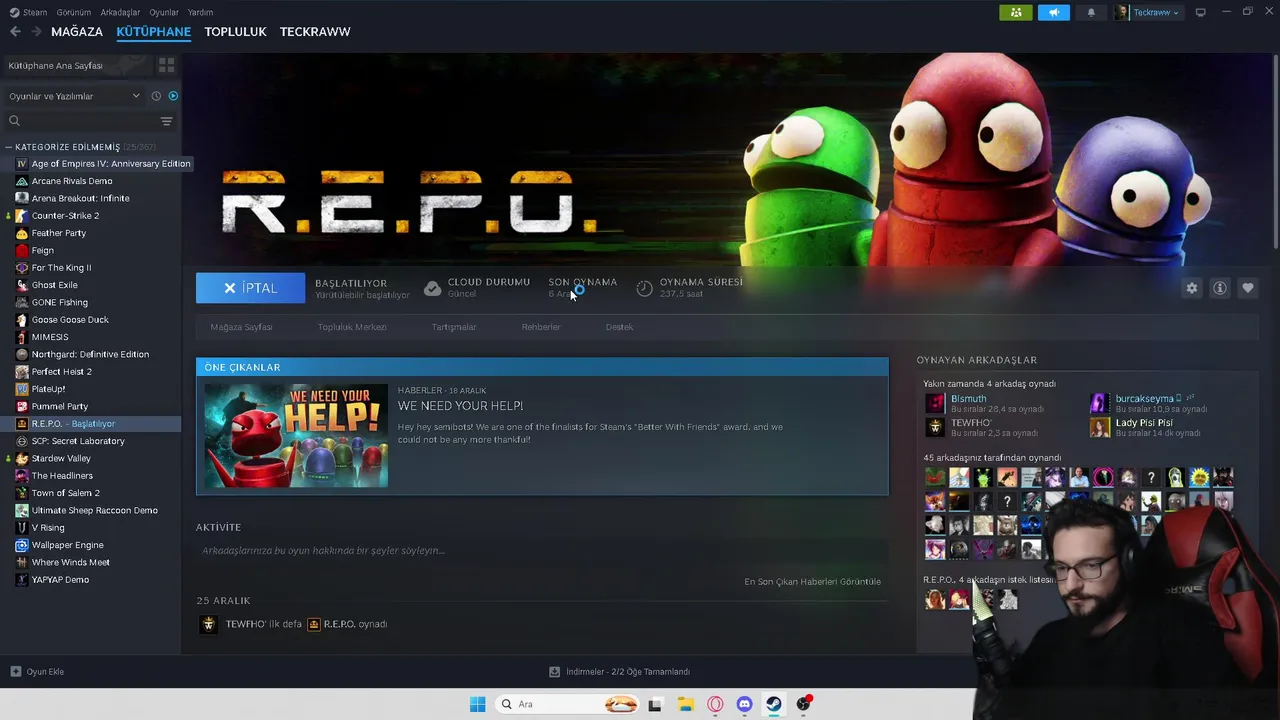Open the Windows Start menu
1280x720 pixels.
click(x=477, y=704)
